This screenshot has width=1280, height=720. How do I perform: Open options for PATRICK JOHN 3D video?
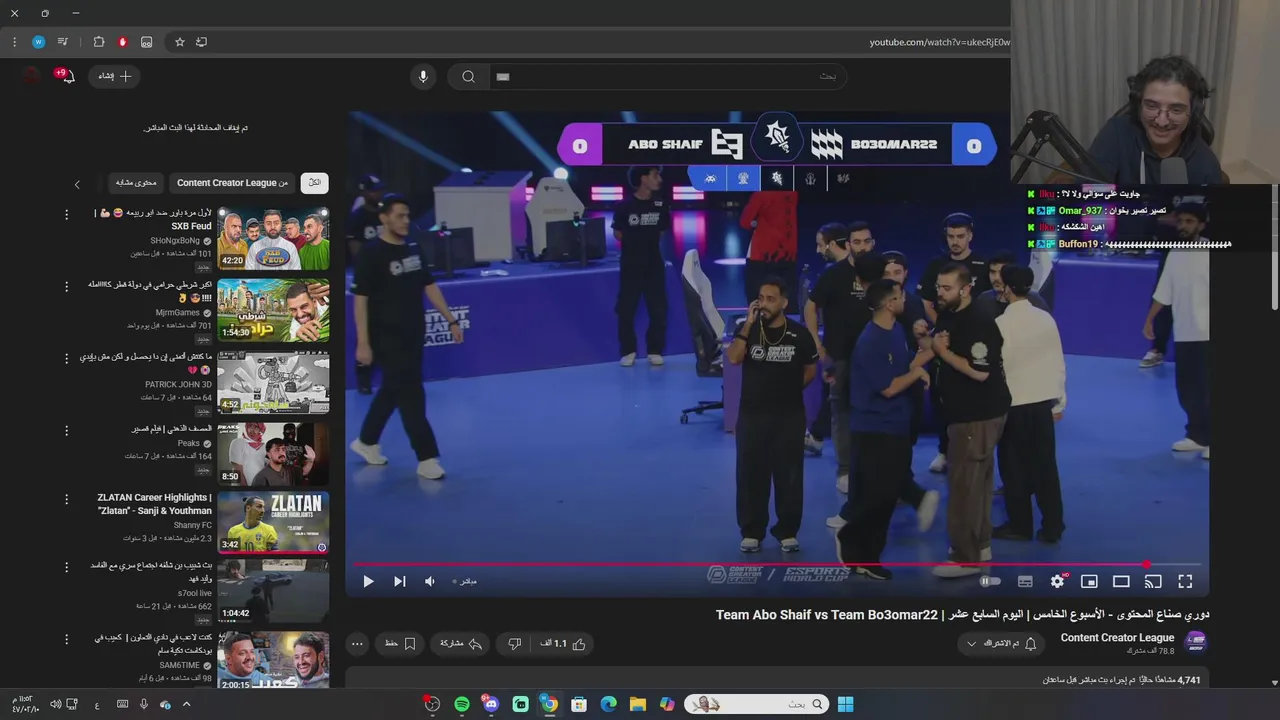click(67, 358)
